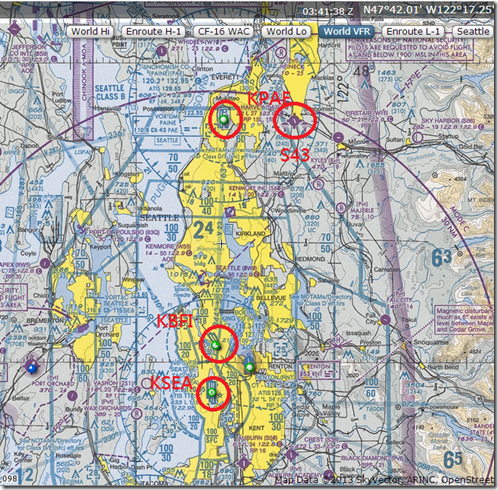
Task: Switch to the World Hi chart tab
Action: [90, 32]
